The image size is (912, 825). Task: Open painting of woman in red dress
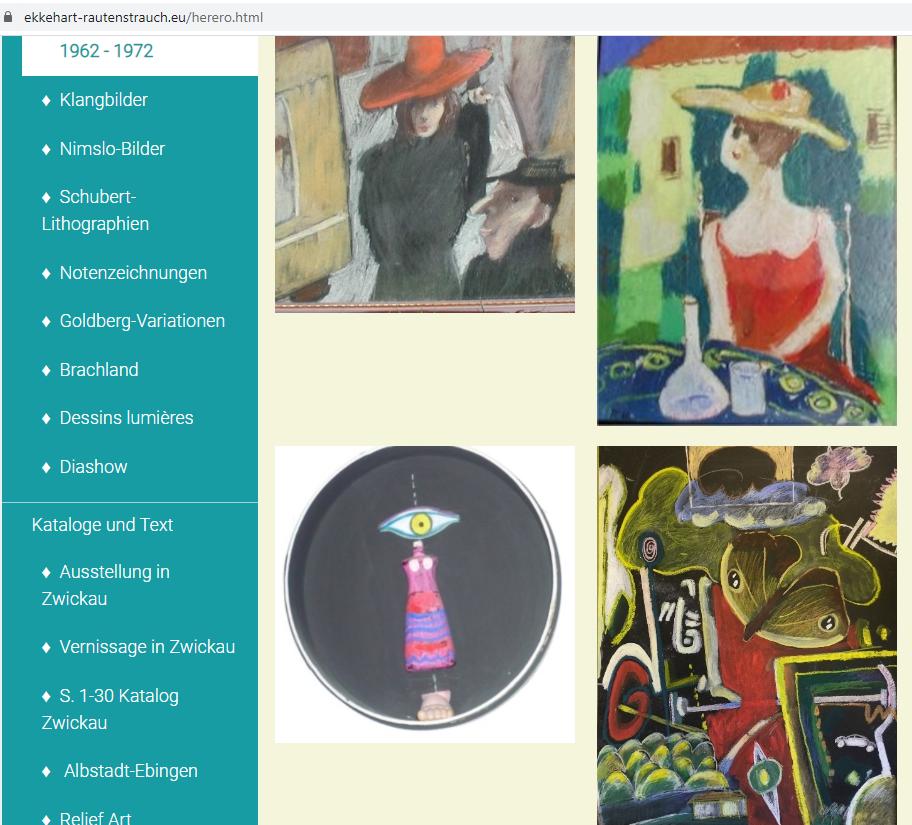click(747, 230)
